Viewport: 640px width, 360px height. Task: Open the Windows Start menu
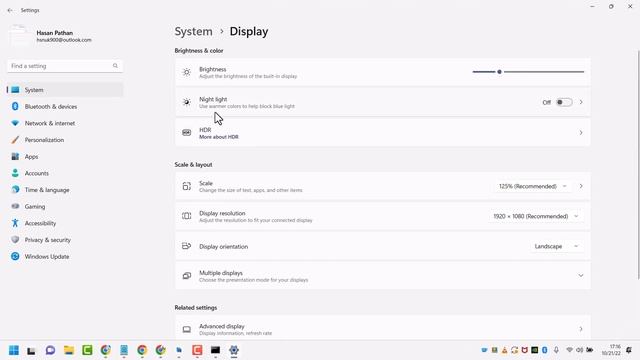[x=13, y=350]
